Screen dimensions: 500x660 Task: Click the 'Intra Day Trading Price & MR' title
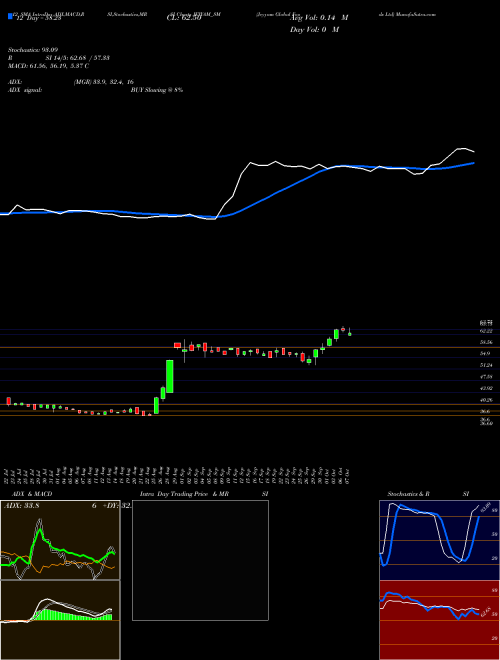pyautogui.click(x=185, y=494)
